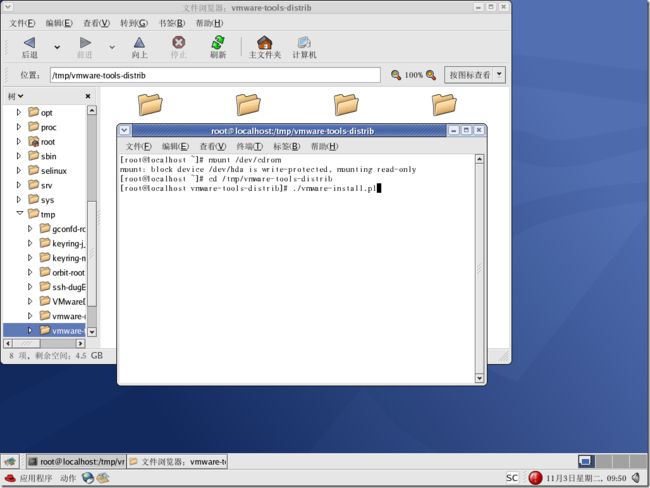Open the file browser Go (转到) menu

pyautogui.click(x=134, y=23)
